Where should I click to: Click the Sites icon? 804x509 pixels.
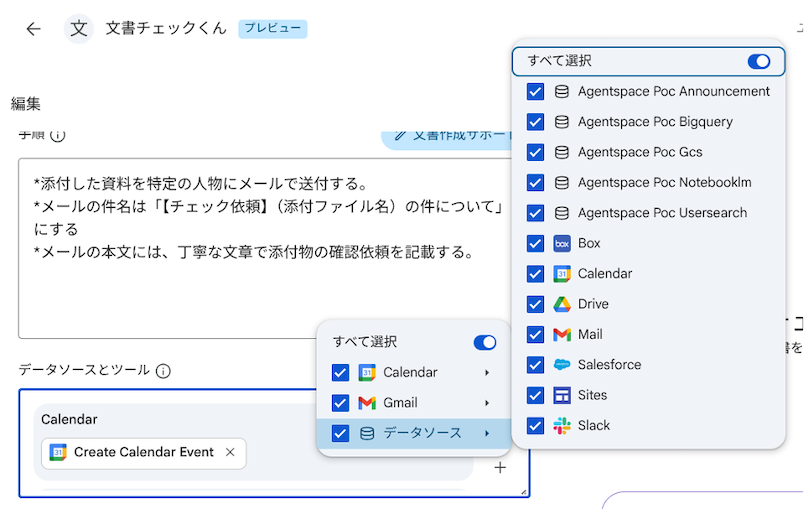[x=562, y=395]
